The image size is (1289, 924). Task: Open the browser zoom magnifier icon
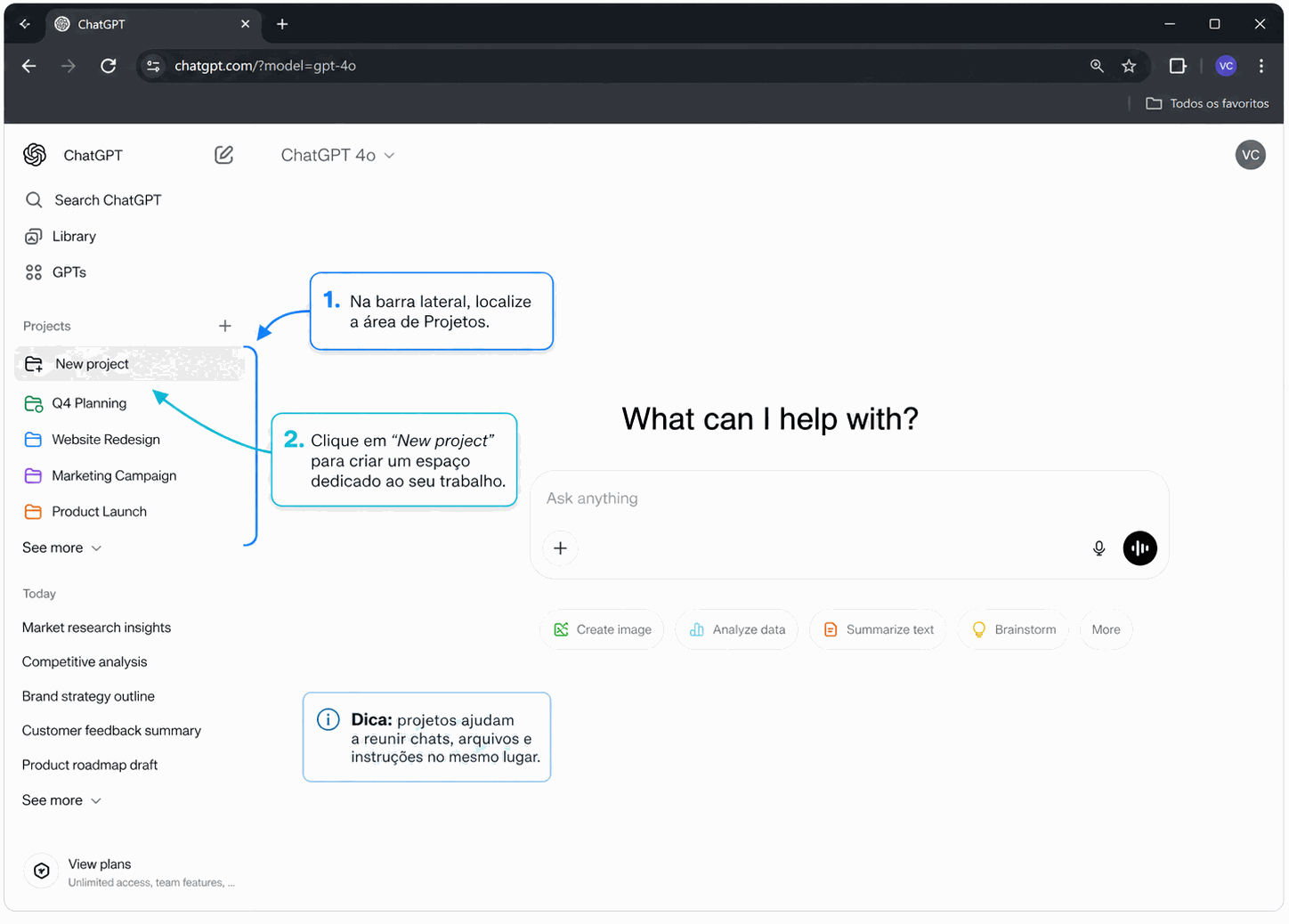click(x=1097, y=66)
